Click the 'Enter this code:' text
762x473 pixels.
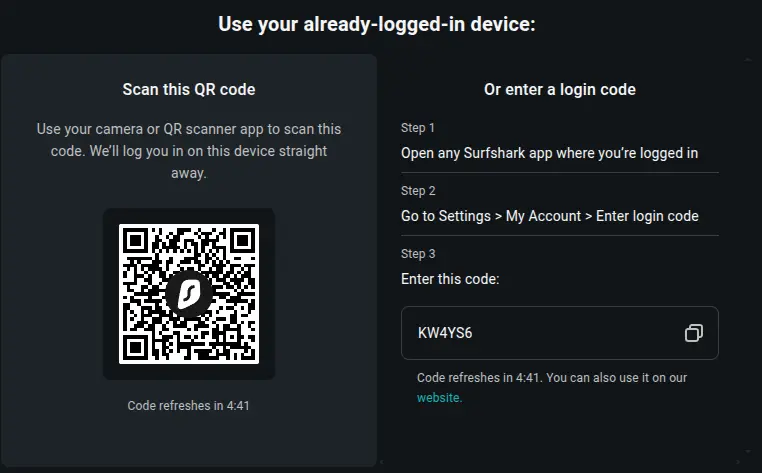(450, 279)
